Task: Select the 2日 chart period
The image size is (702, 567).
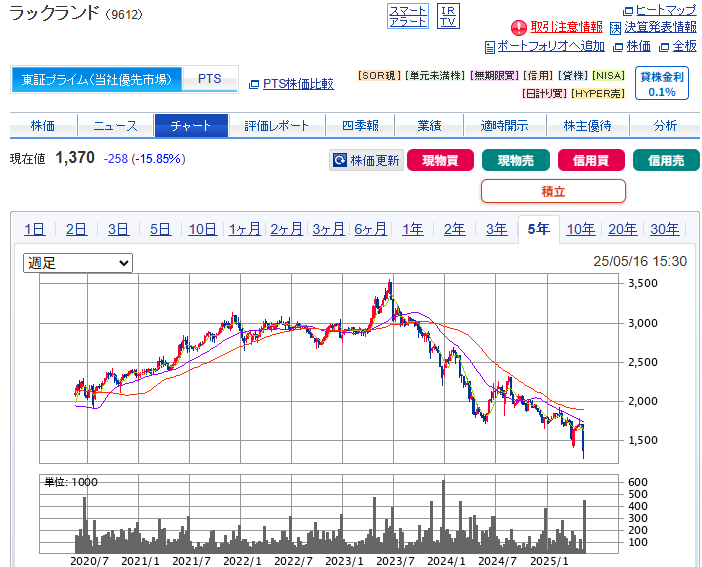Action: pyautogui.click(x=76, y=229)
